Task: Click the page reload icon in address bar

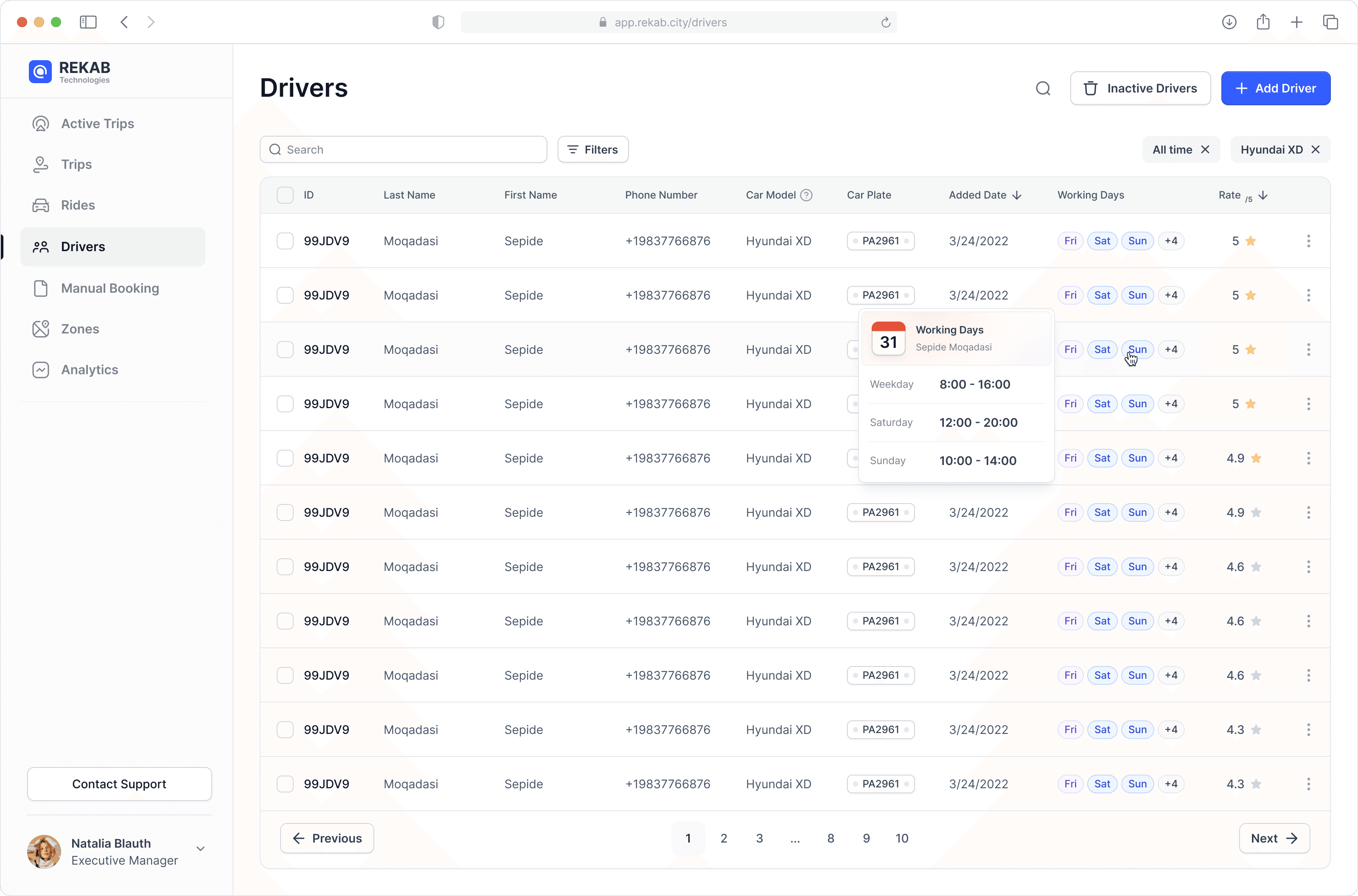Action: pos(885,22)
